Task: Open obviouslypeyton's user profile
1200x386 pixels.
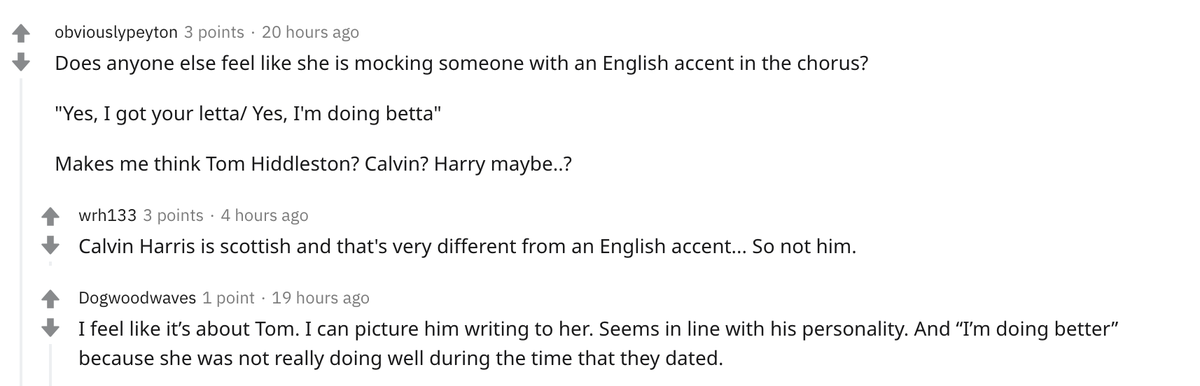Action: (116, 33)
